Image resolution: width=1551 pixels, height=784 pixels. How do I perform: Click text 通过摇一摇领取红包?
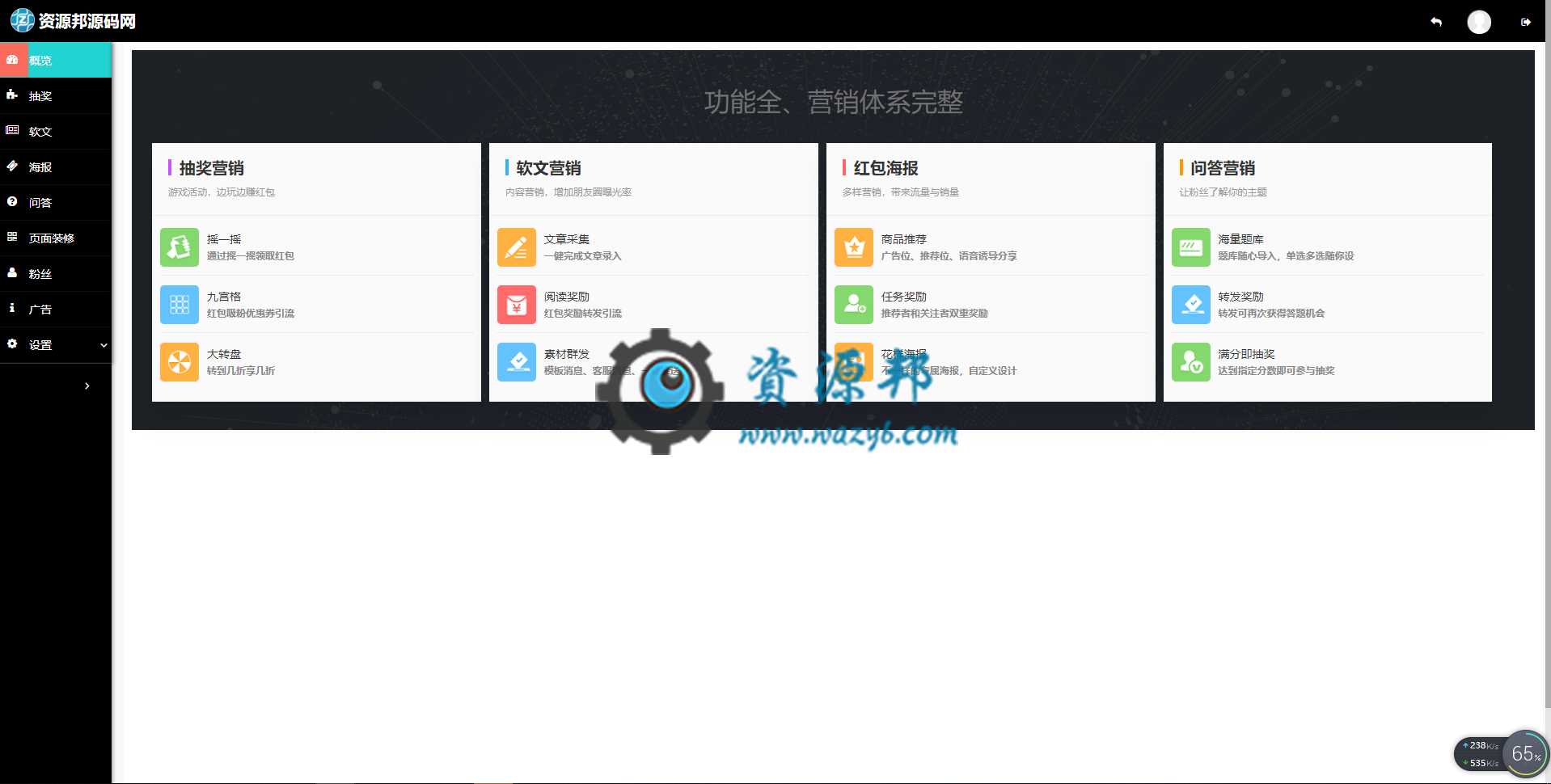click(x=251, y=256)
